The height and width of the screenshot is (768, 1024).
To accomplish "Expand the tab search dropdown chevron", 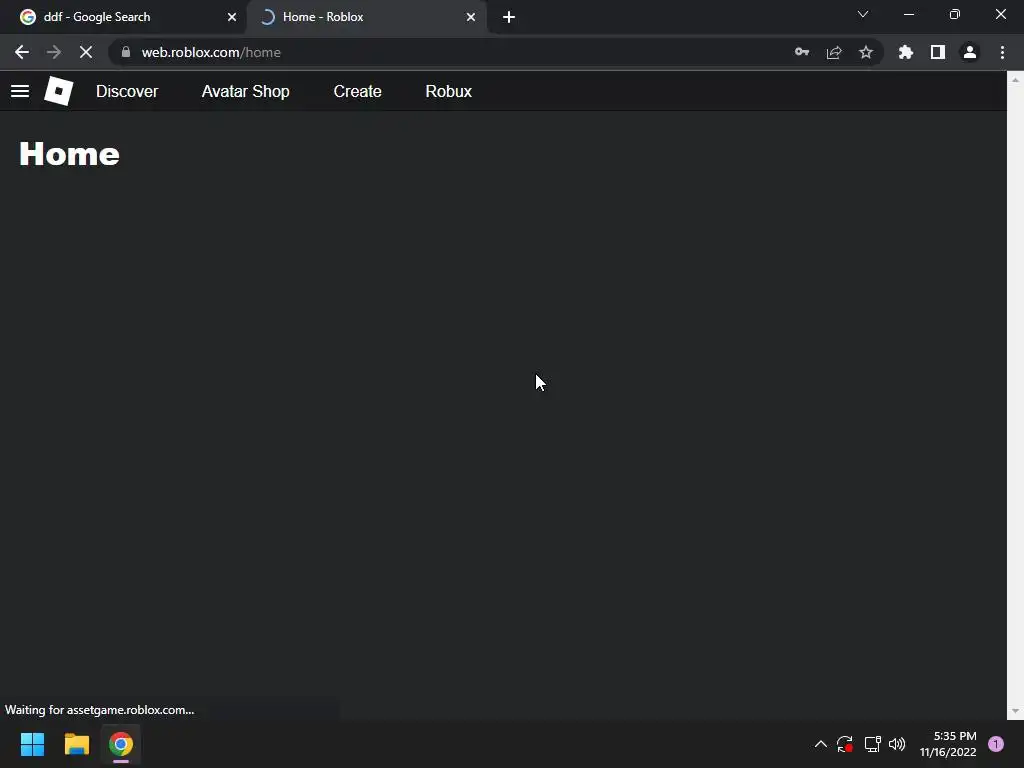I will 863,14.
